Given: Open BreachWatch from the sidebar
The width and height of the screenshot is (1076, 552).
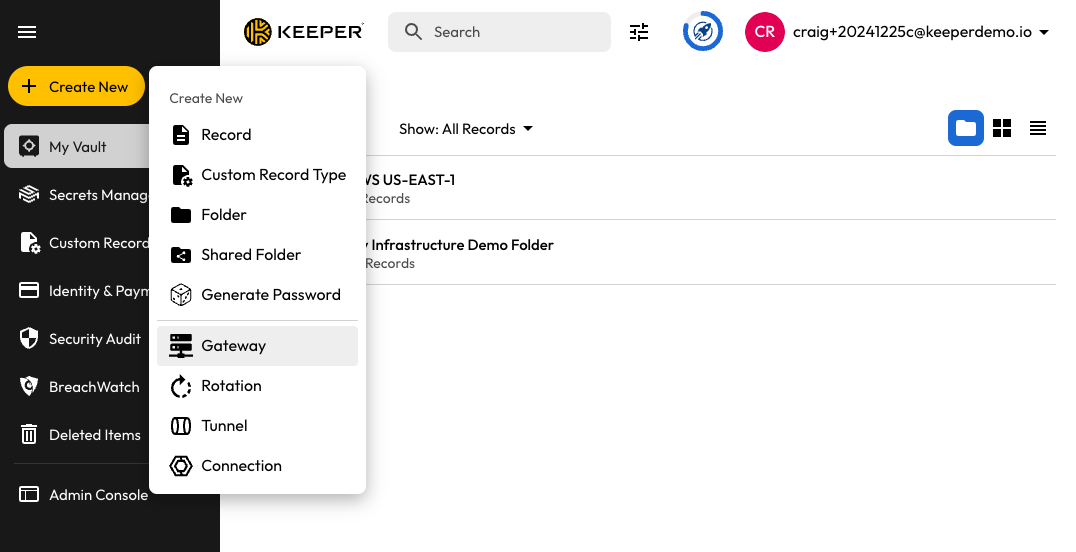Looking at the screenshot, I should [94, 387].
